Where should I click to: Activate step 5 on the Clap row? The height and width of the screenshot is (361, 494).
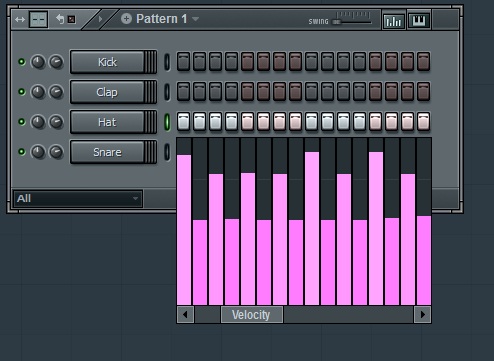(x=247, y=92)
